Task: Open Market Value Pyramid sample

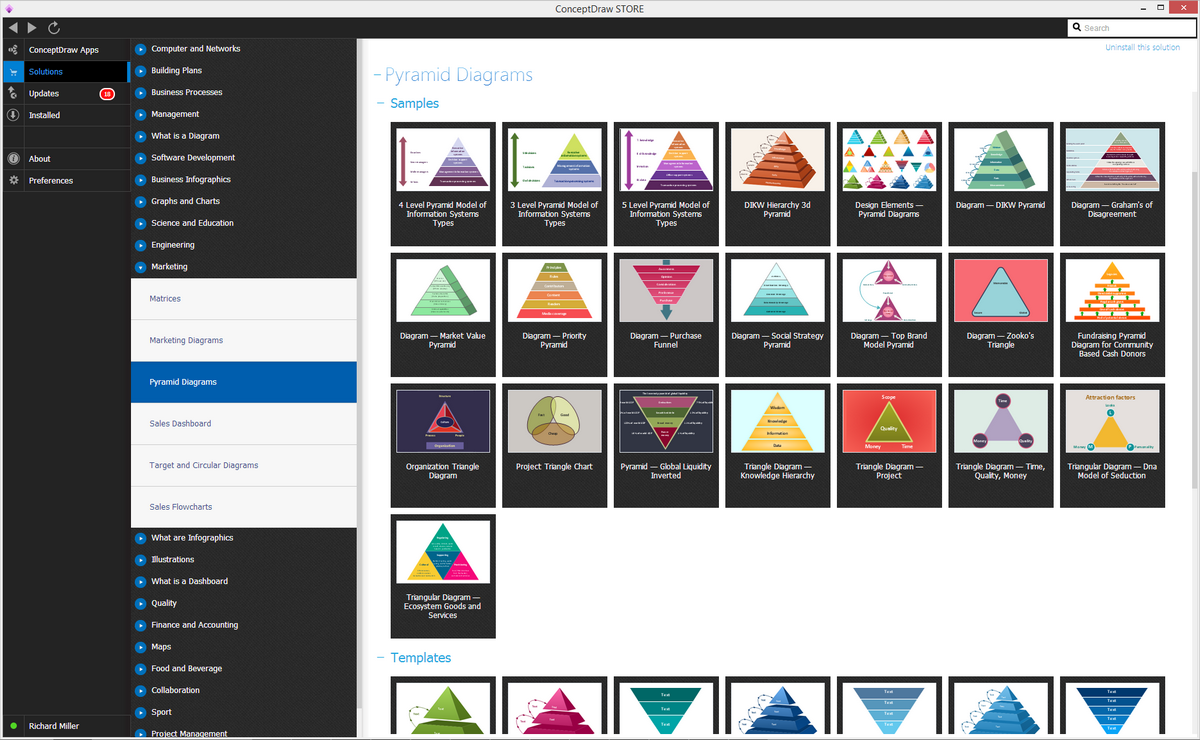Action: point(443,314)
